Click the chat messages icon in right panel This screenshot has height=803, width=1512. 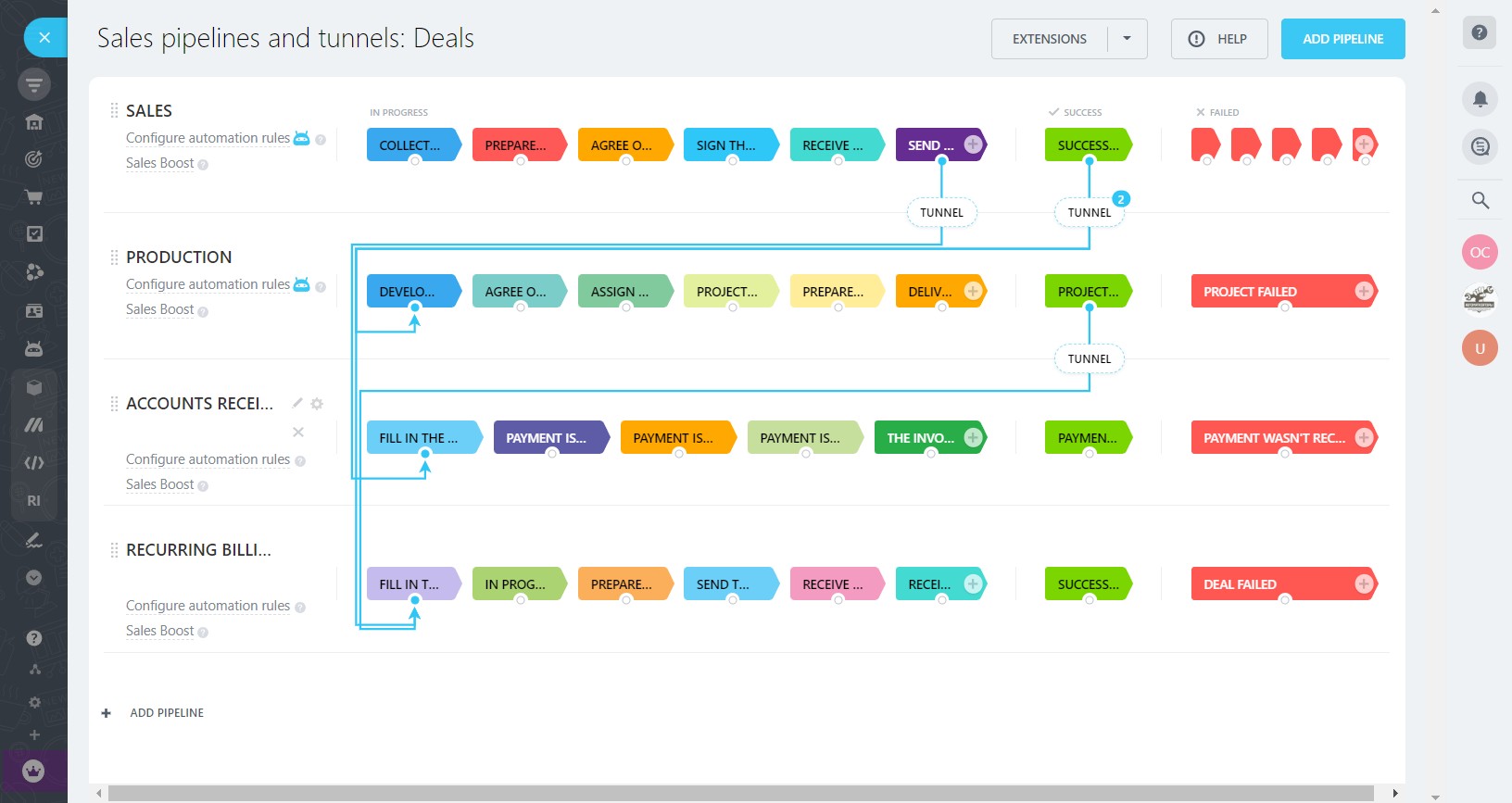[x=1480, y=146]
